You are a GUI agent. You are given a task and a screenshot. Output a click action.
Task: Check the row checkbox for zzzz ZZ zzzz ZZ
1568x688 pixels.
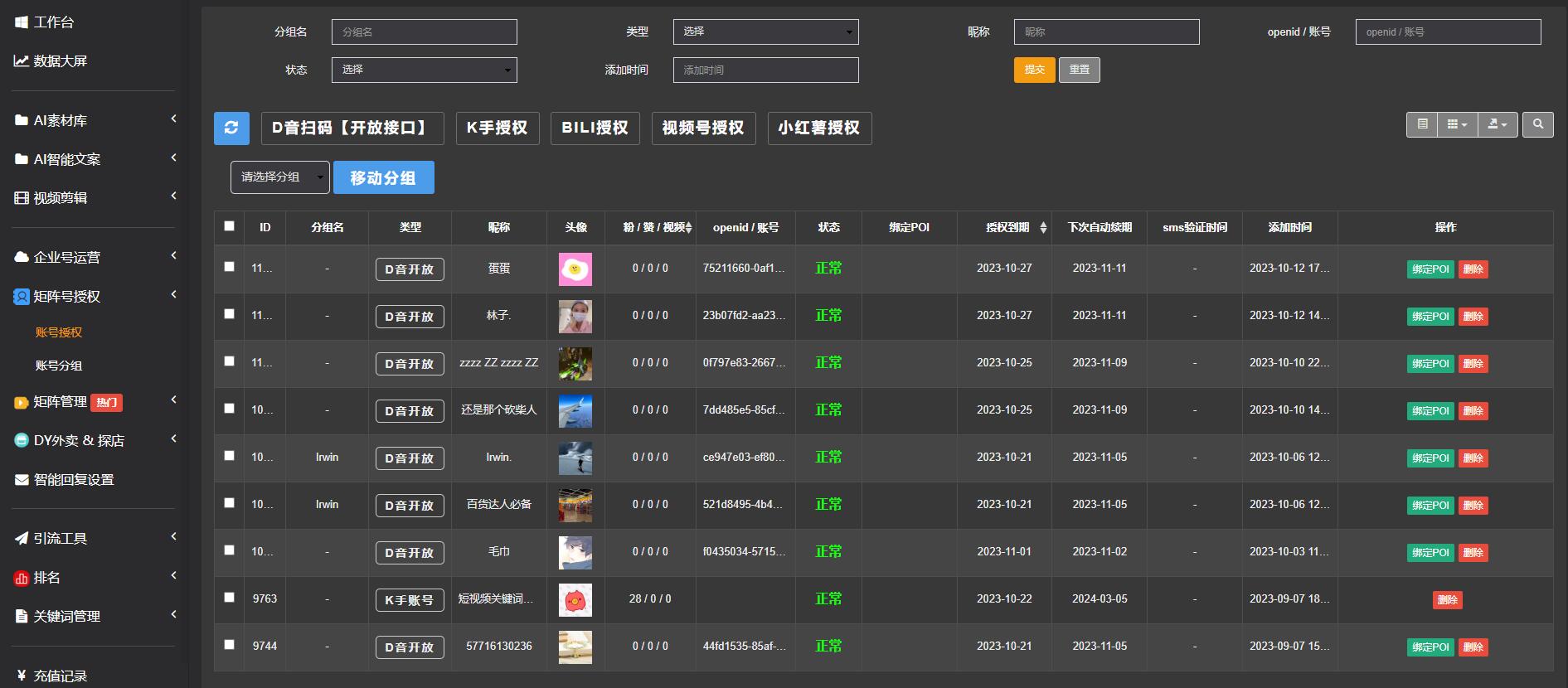tap(230, 361)
